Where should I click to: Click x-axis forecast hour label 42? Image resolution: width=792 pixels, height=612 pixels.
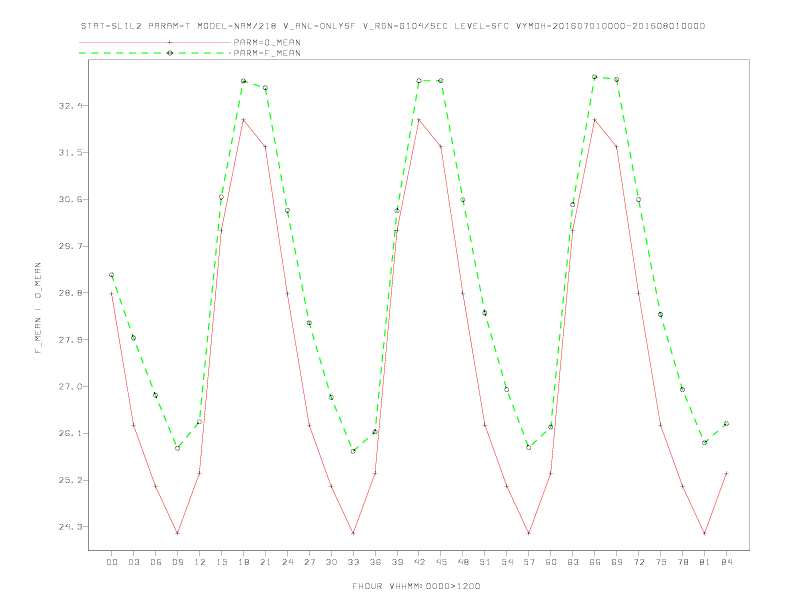(x=419, y=562)
